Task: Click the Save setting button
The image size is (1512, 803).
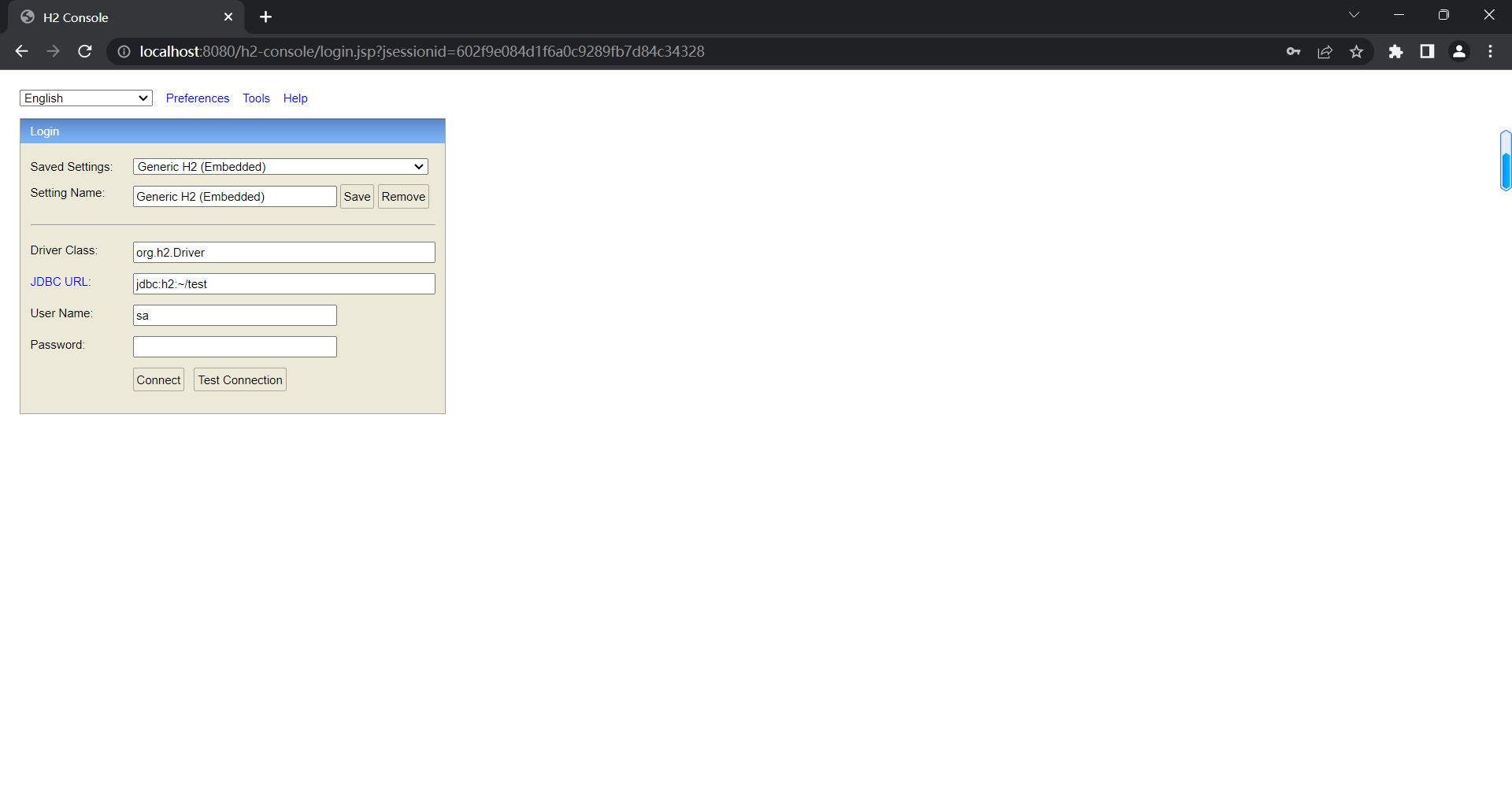Action: [357, 196]
